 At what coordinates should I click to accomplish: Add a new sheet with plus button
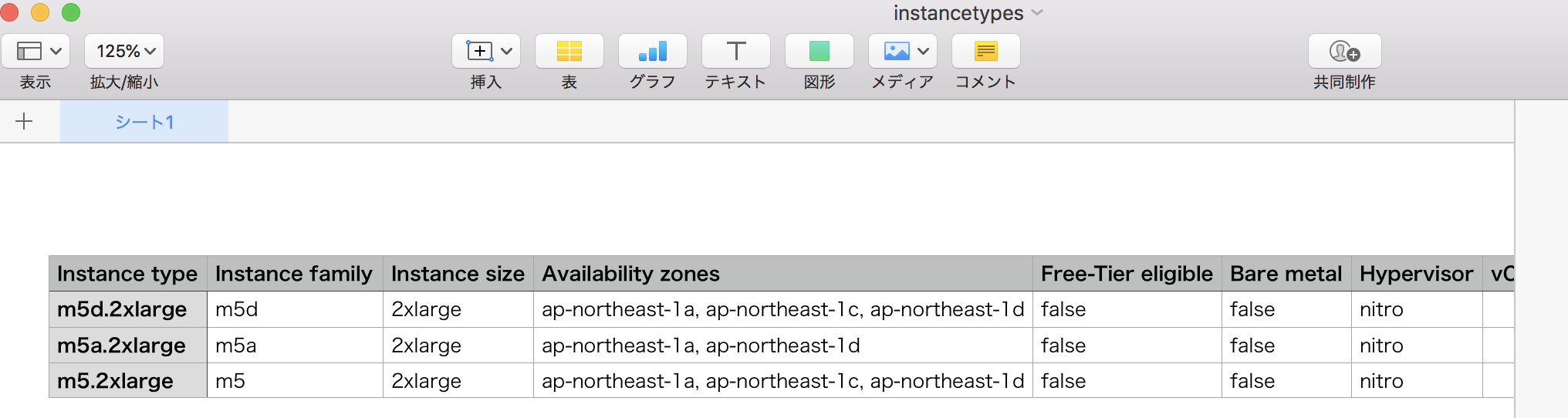click(x=25, y=122)
